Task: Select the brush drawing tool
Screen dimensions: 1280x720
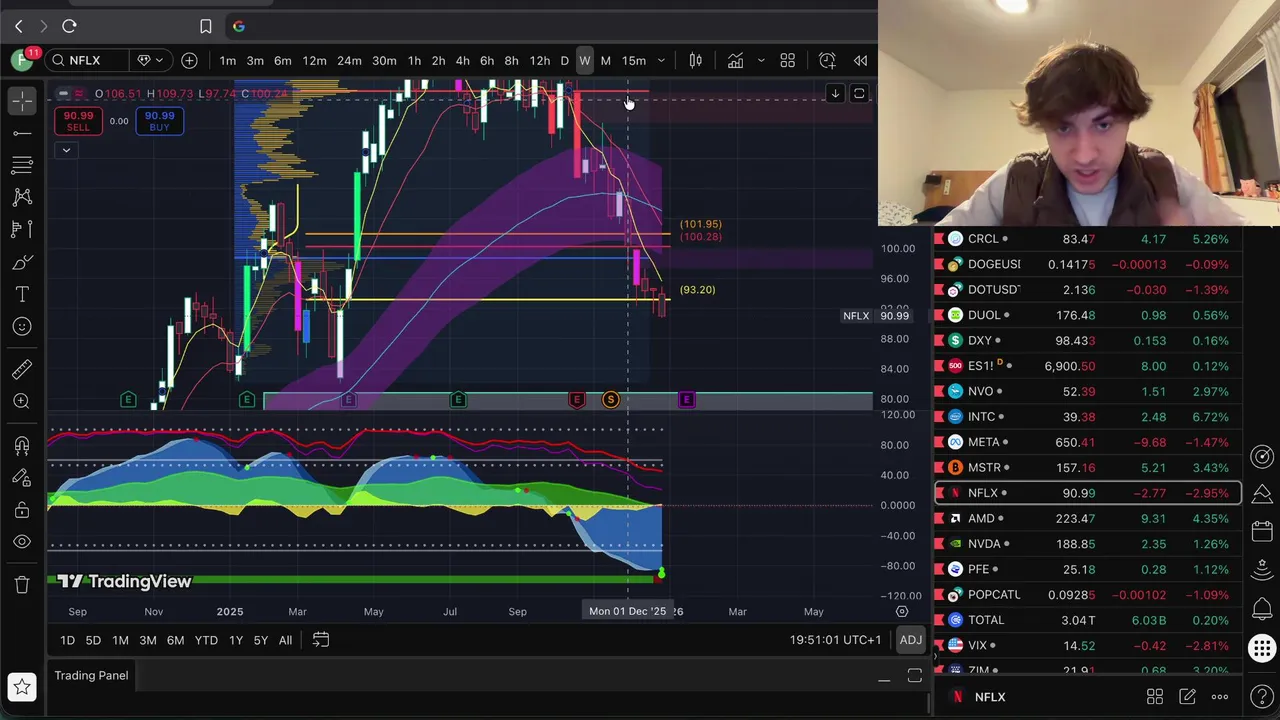Action: pyautogui.click(x=22, y=262)
